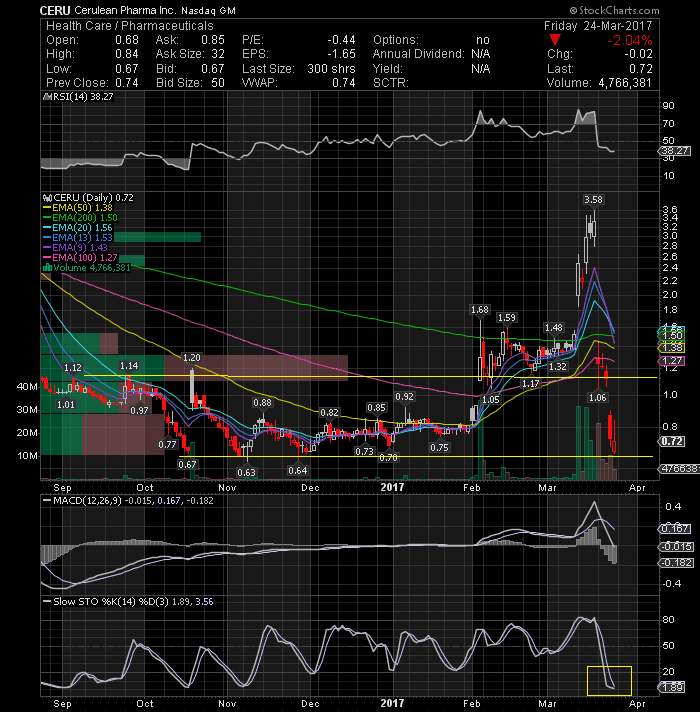This screenshot has width=700, height=712.
Task: Click the 1.68 February high price label
Action: coord(480,310)
